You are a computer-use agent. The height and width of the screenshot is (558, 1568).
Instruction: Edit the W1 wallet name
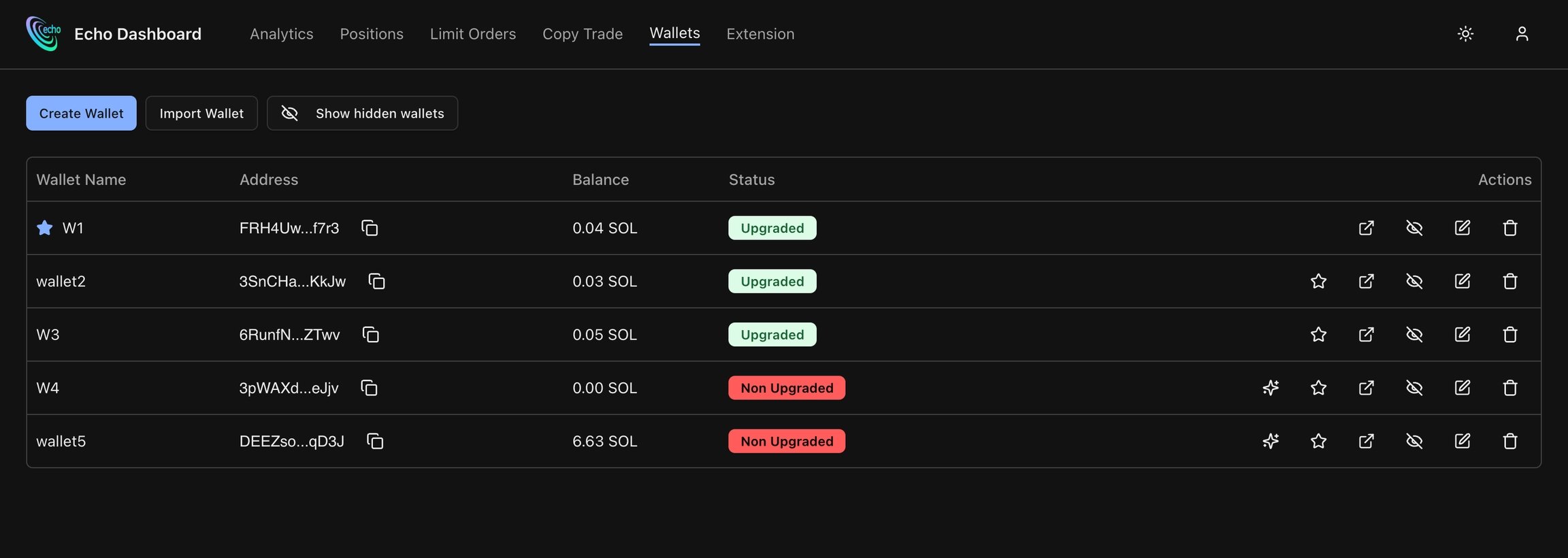tap(1462, 228)
